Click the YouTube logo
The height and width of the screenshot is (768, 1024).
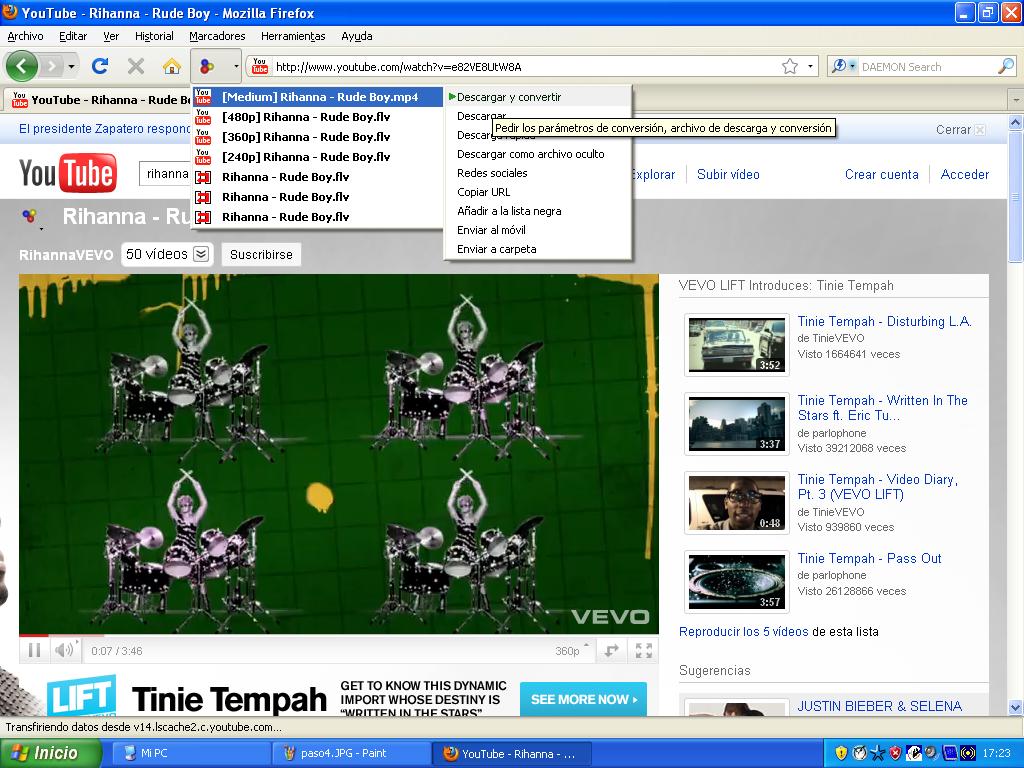(68, 173)
